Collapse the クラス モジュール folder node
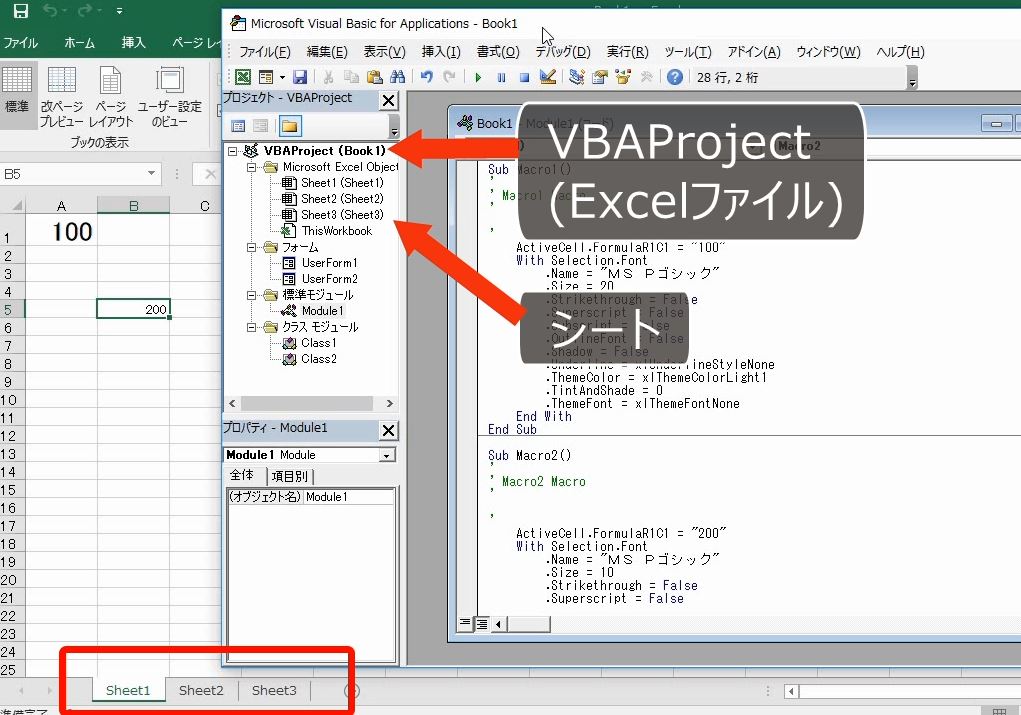1021x715 pixels. click(252, 327)
